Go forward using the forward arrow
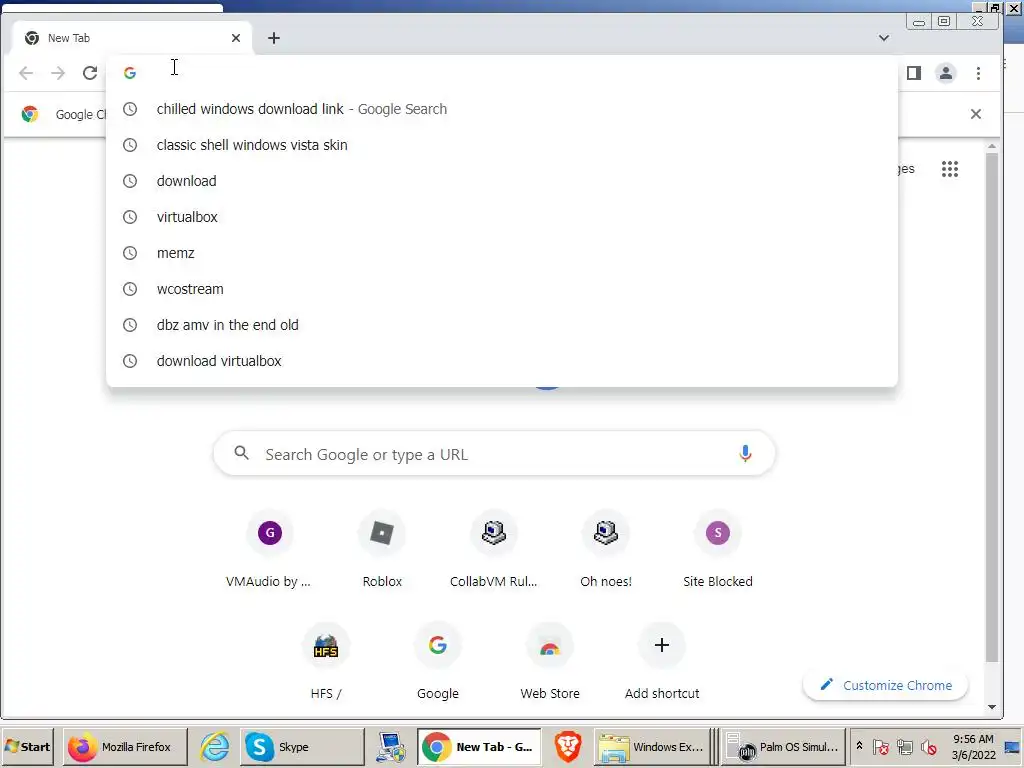The height and width of the screenshot is (768, 1024). click(58, 73)
